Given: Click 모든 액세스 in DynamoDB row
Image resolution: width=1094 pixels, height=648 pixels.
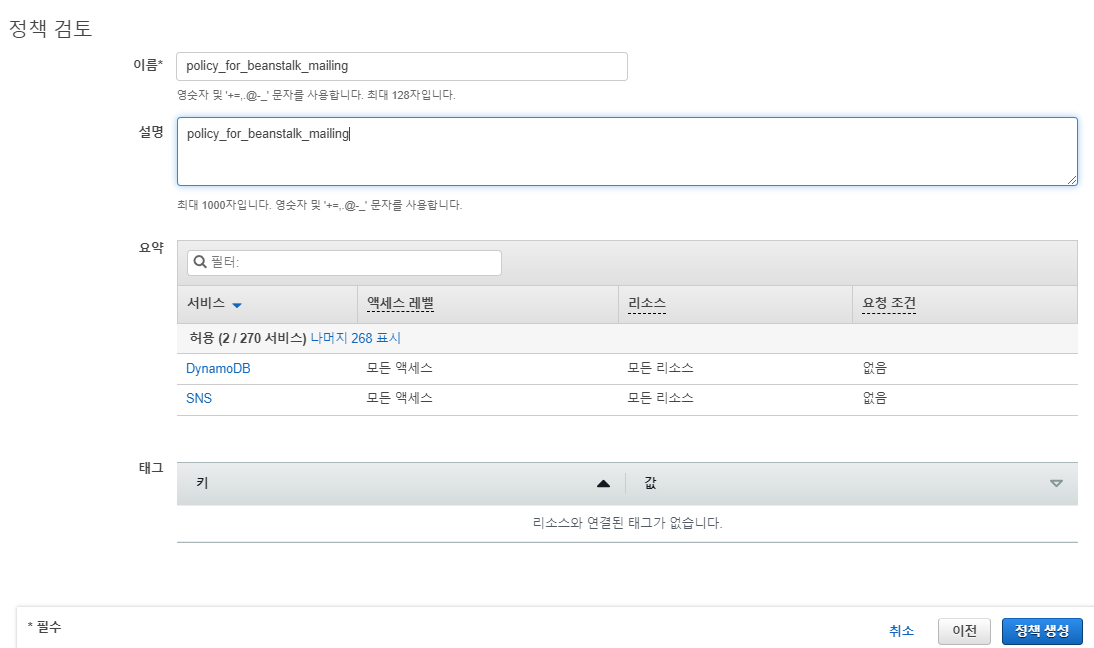Looking at the screenshot, I should [400, 368].
